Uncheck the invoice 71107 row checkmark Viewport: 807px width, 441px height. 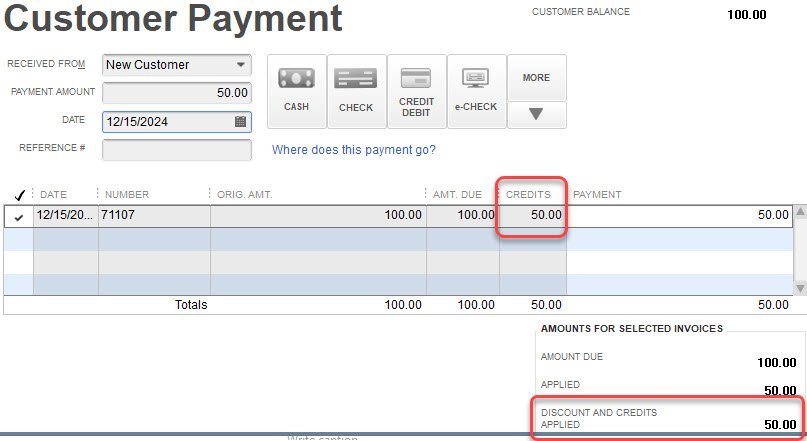[x=19, y=216]
